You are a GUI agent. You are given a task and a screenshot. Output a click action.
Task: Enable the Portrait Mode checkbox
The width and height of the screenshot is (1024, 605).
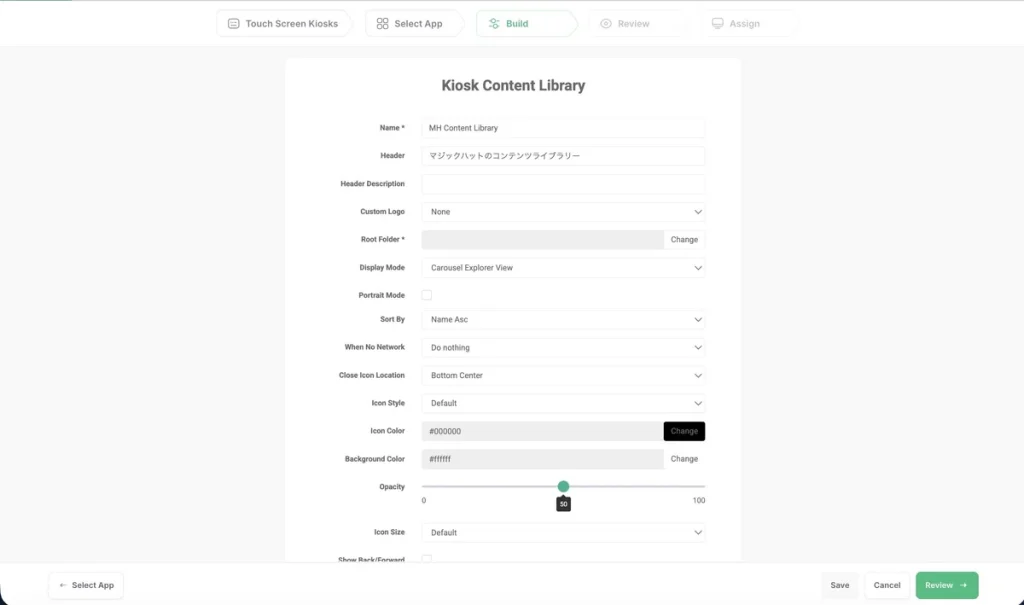427,295
